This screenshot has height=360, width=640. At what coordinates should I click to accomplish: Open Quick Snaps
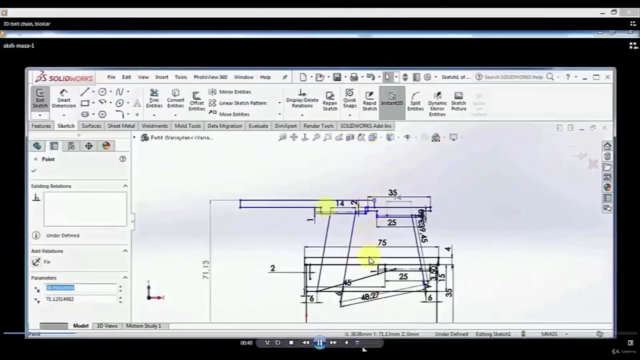pyautogui.click(x=349, y=98)
